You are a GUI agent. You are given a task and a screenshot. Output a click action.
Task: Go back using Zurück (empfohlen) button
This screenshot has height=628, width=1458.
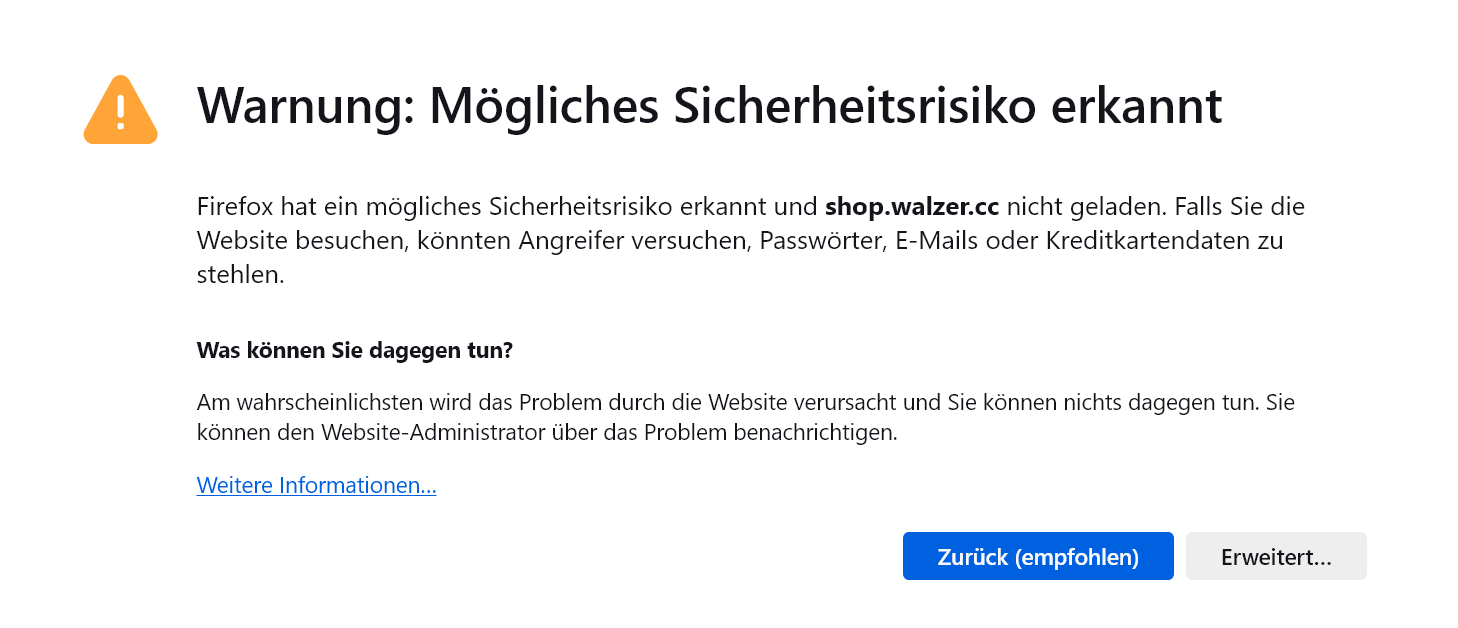(1038, 556)
